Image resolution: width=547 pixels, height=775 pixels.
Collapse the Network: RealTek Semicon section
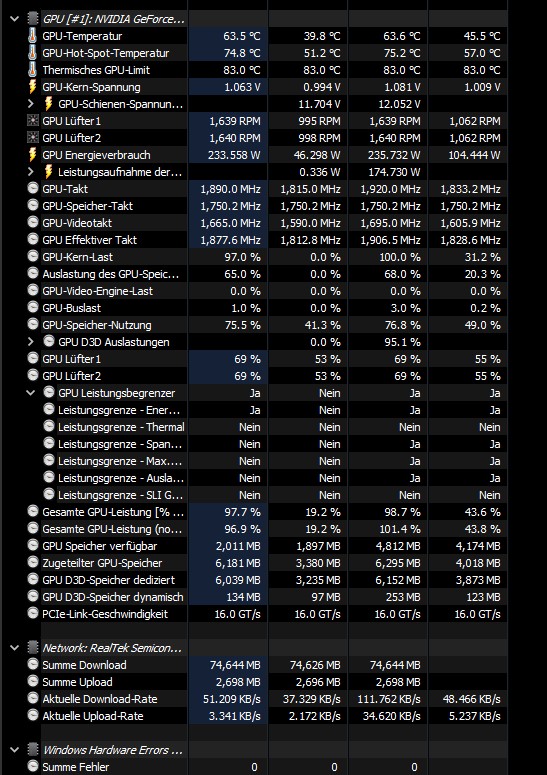[14, 648]
